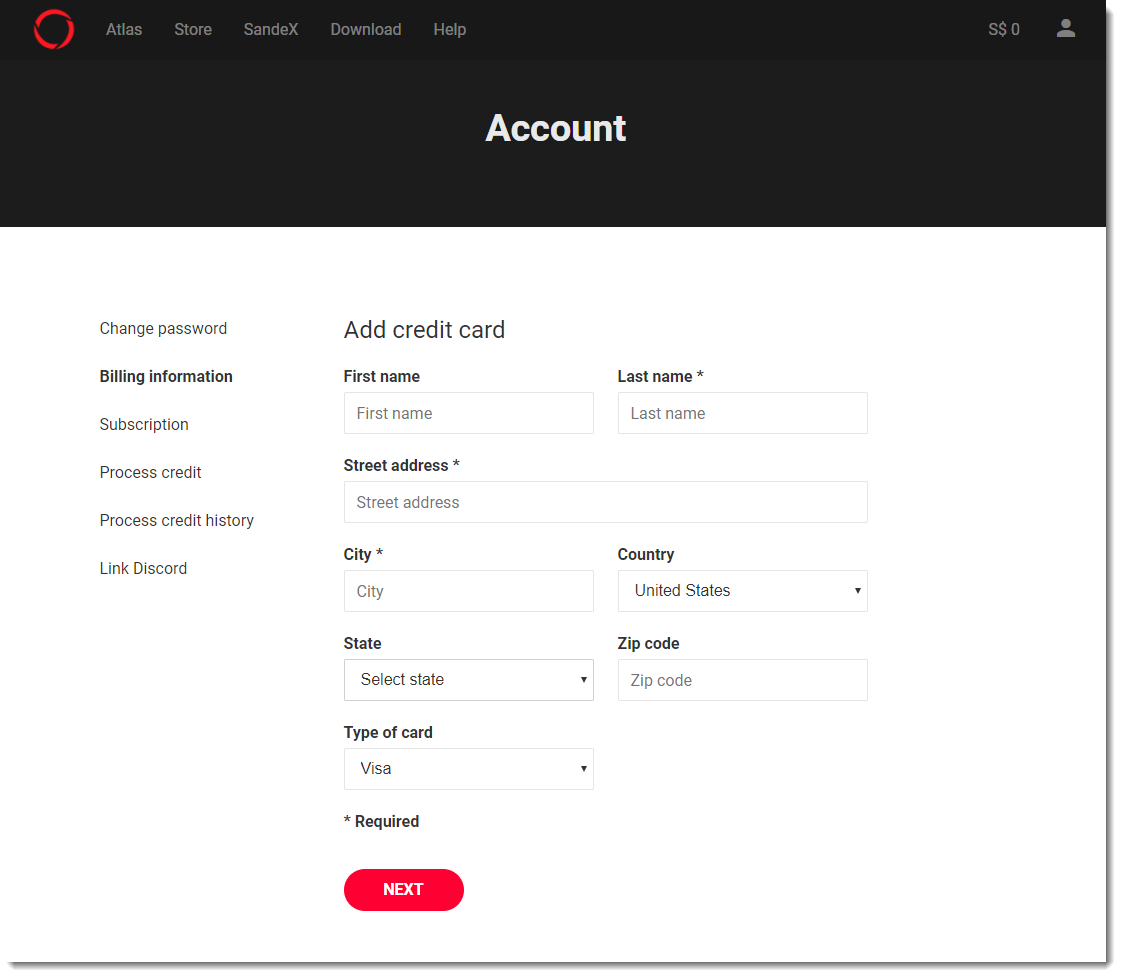Focus the Zip code input

742,680
